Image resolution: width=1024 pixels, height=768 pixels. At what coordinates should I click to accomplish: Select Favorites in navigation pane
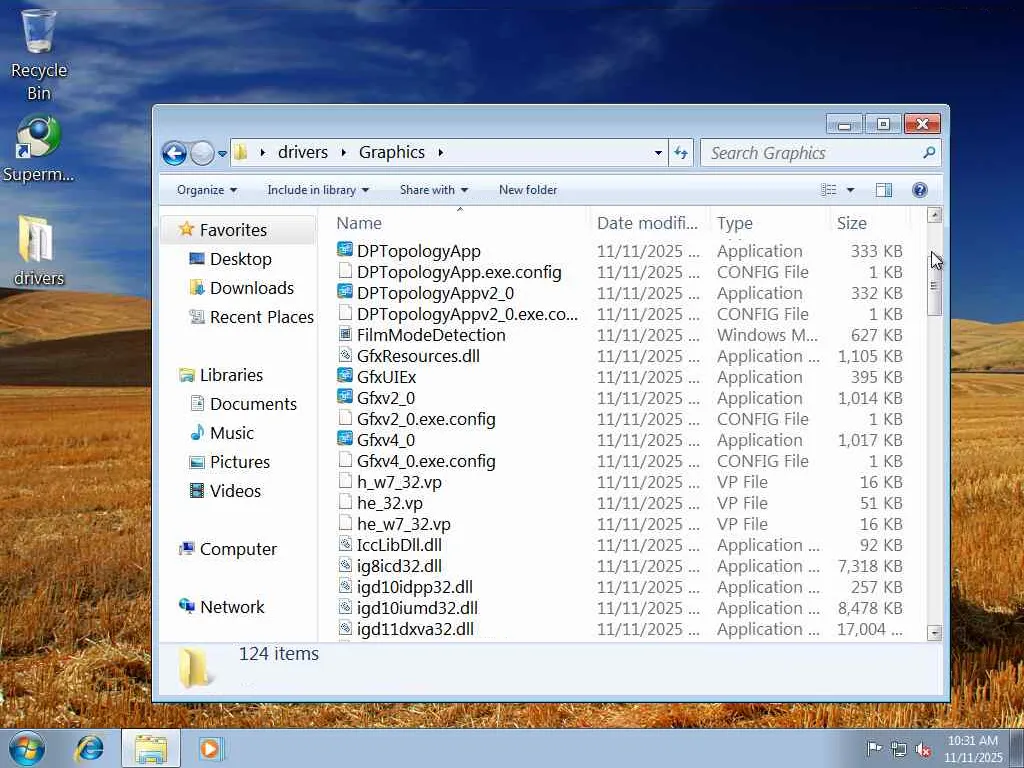pyautogui.click(x=233, y=230)
